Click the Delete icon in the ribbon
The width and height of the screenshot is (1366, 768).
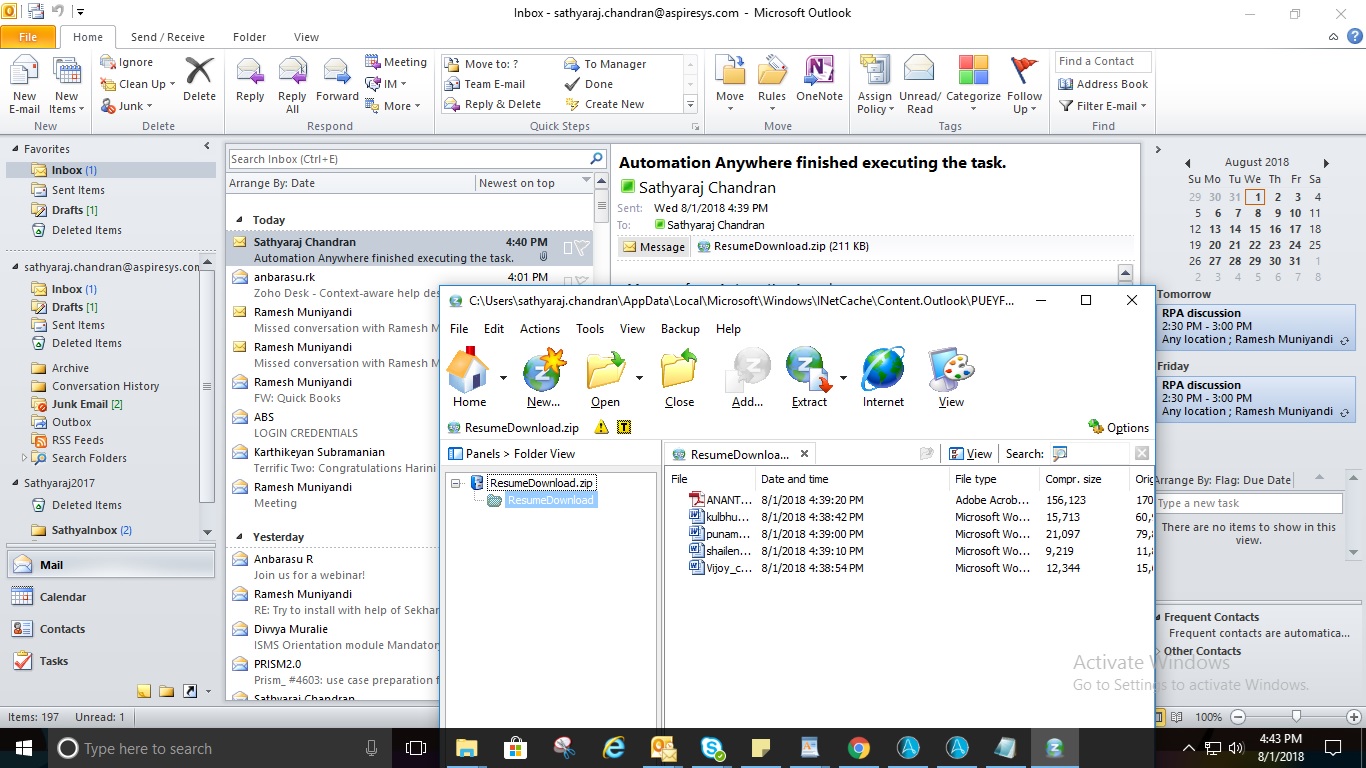pos(199,72)
